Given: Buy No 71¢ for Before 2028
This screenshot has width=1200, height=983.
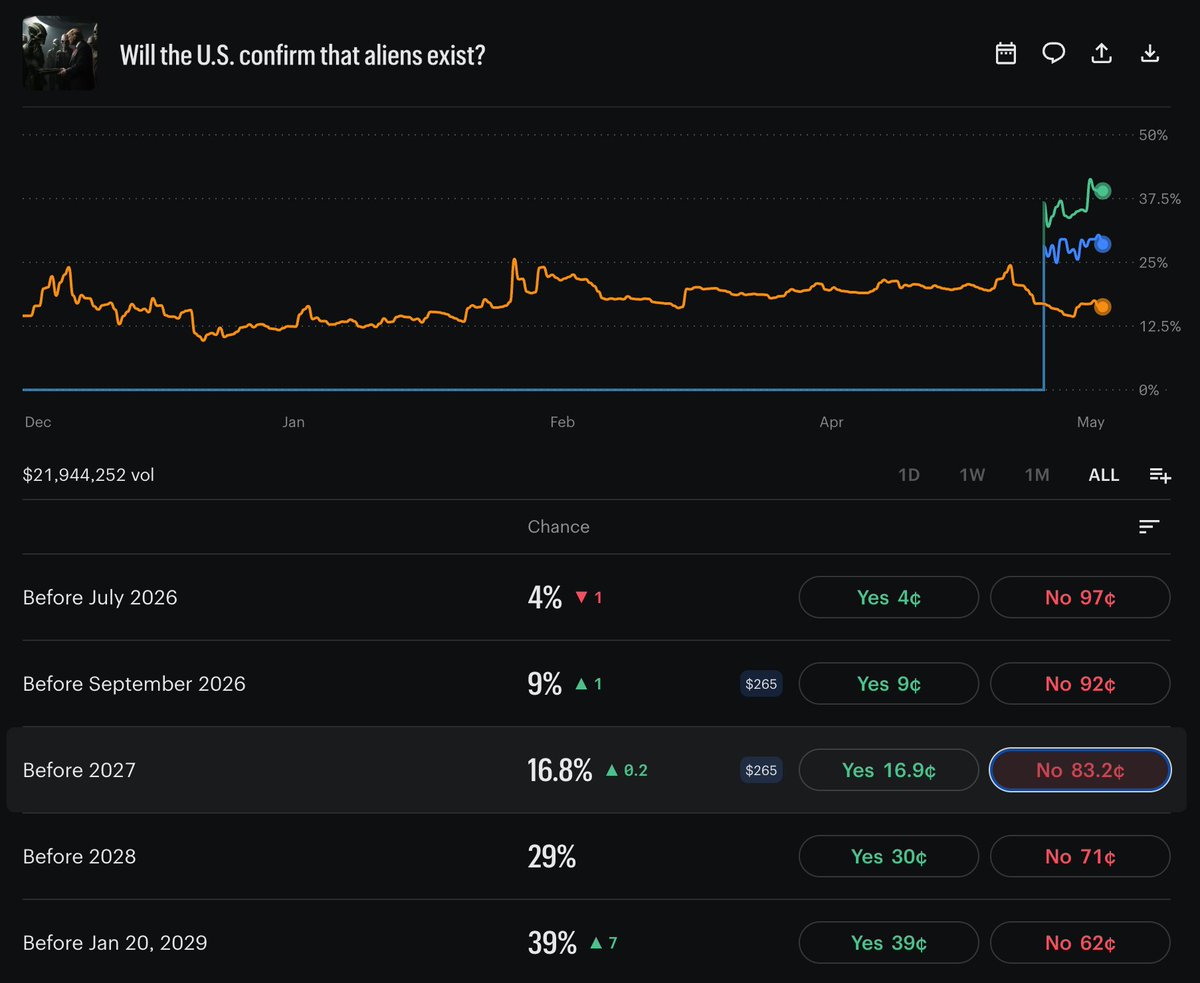Looking at the screenshot, I should 1080,856.
